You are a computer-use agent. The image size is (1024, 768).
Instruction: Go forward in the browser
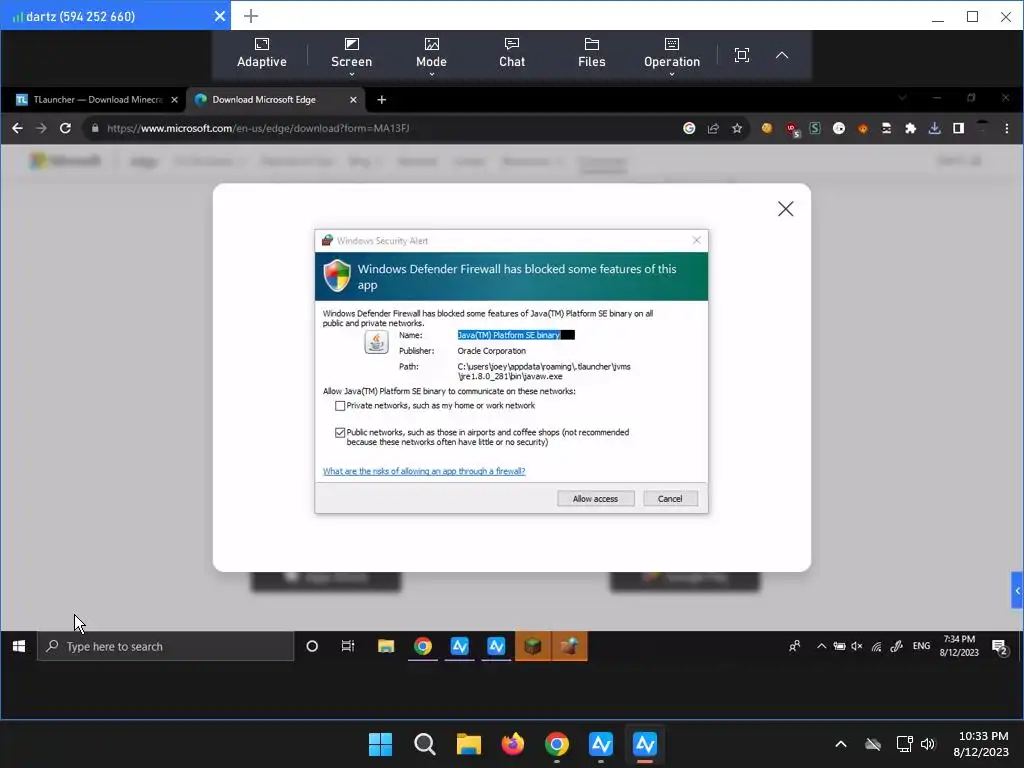(41, 128)
